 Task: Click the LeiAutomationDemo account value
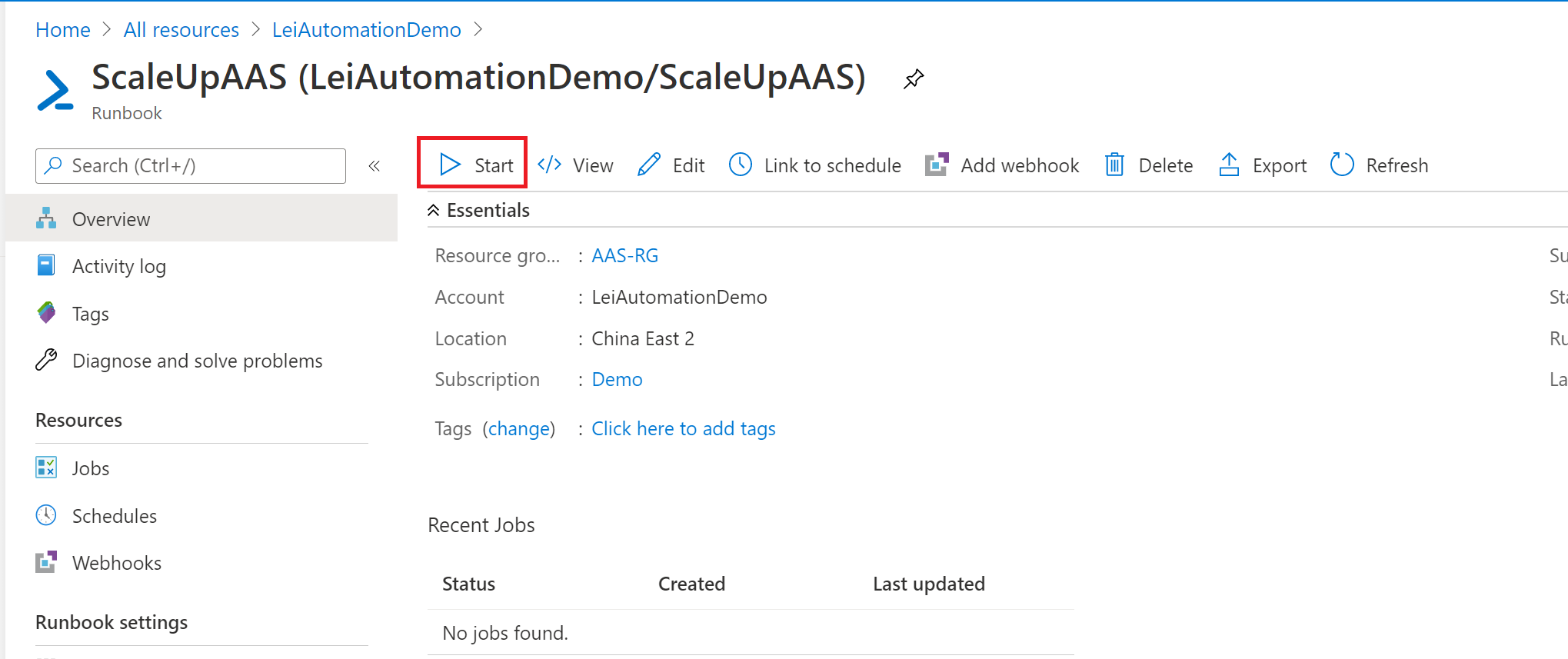pyautogui.click(x=680, y=297)
